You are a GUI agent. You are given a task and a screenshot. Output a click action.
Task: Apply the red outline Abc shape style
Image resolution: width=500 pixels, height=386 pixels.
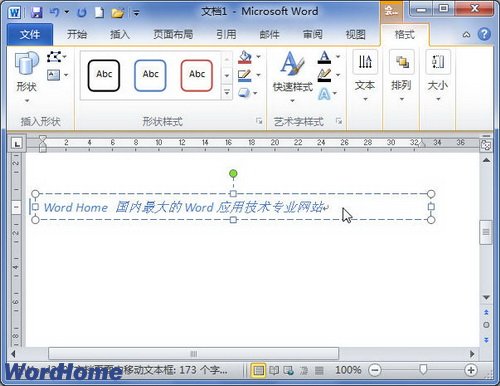(197, 75)
